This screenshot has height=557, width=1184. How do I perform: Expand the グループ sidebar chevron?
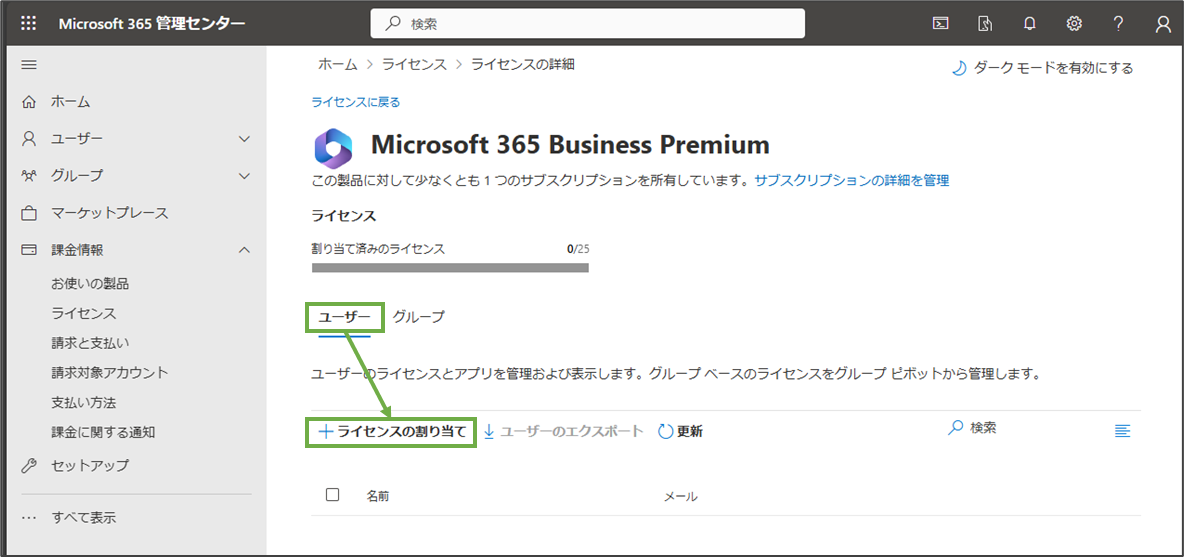point(244,175)
